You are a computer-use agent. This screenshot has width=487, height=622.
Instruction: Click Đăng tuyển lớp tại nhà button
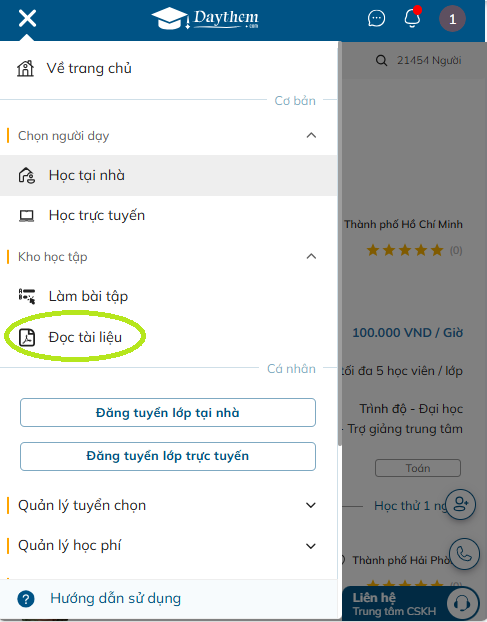pos(168,413)
